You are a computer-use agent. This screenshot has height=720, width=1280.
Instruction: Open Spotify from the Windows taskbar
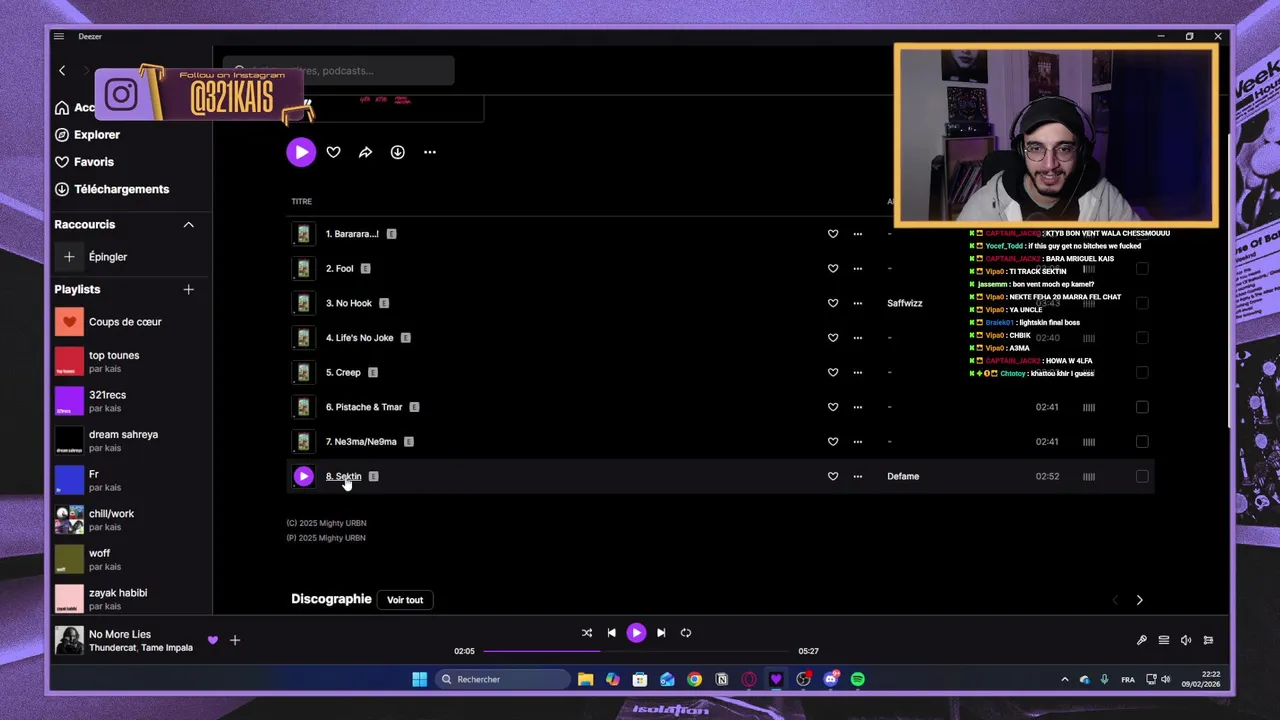(x=858, y=679)
